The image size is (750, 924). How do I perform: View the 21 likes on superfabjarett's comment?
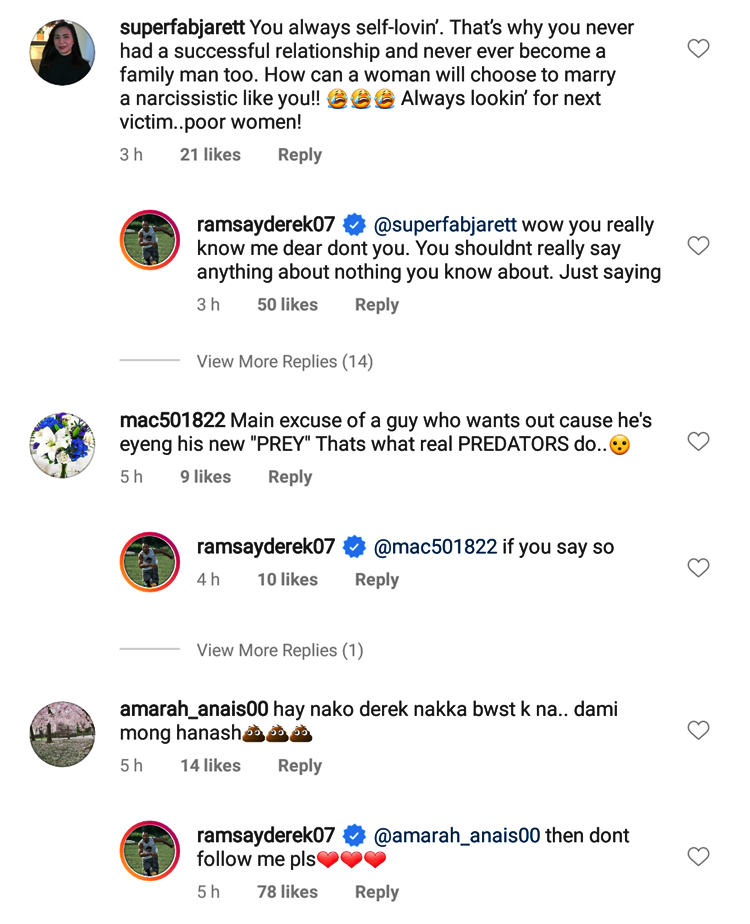[210, 155]
